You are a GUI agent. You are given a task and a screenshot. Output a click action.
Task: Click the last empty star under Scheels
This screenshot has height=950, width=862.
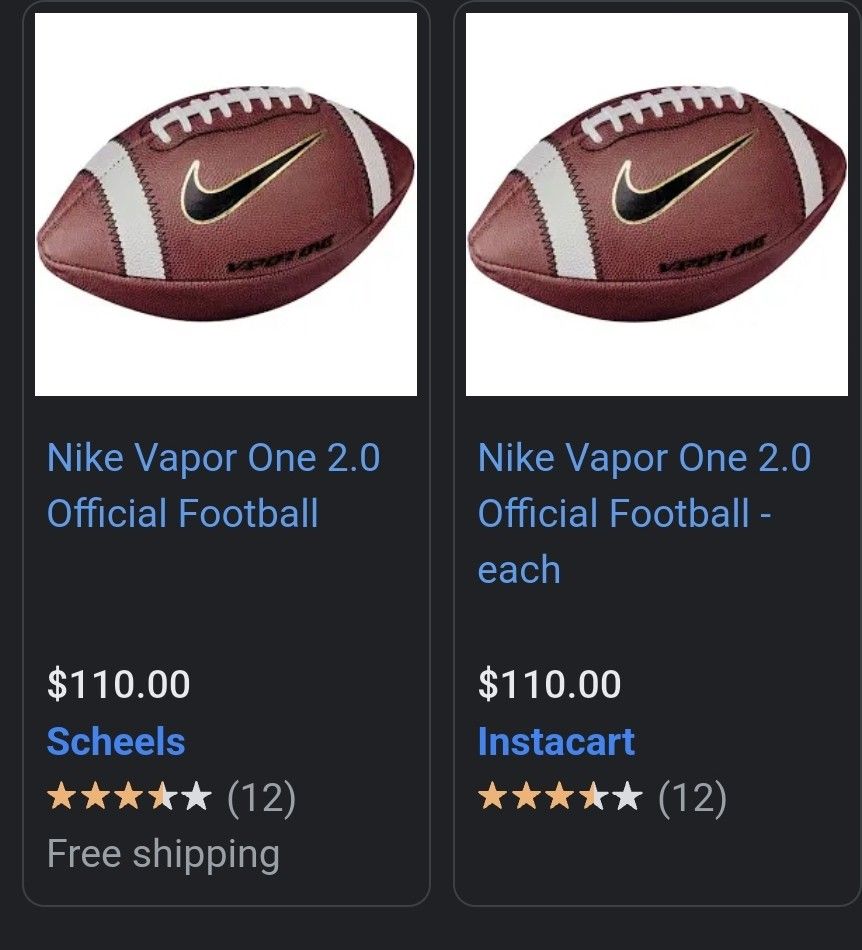pos(196,796)
